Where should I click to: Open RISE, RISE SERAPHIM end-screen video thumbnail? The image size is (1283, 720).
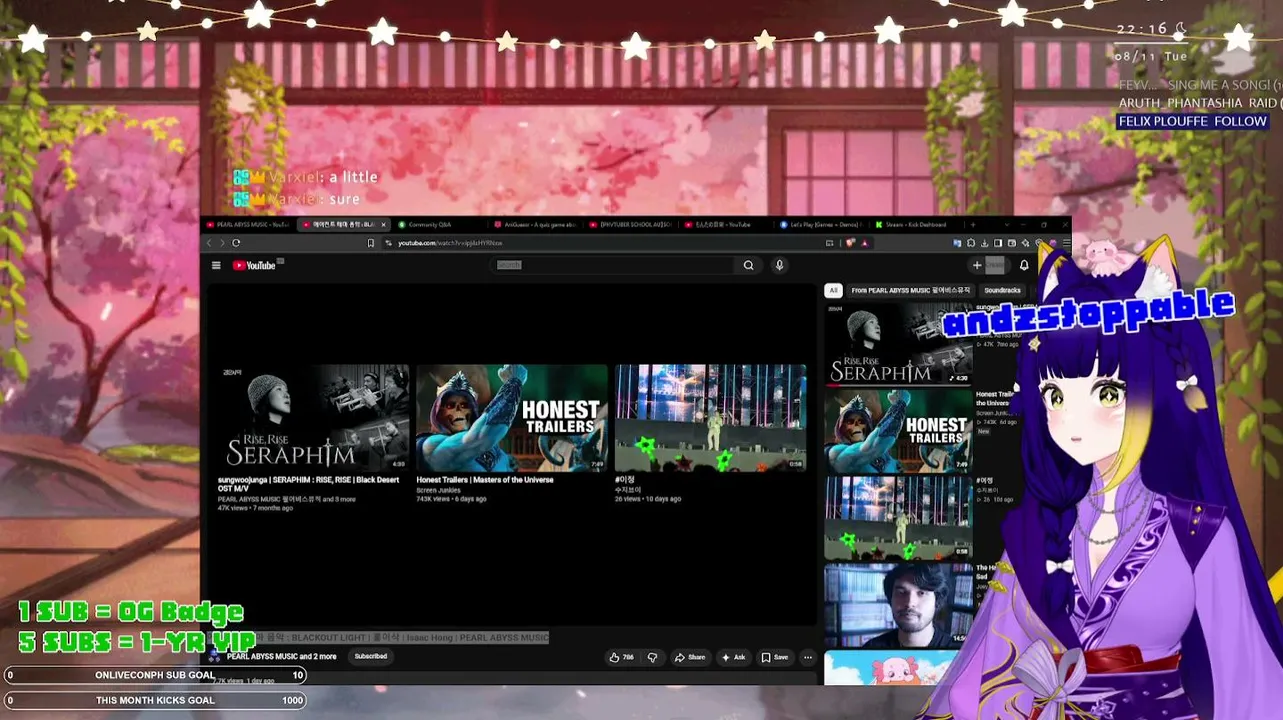[x=313, y=418]
